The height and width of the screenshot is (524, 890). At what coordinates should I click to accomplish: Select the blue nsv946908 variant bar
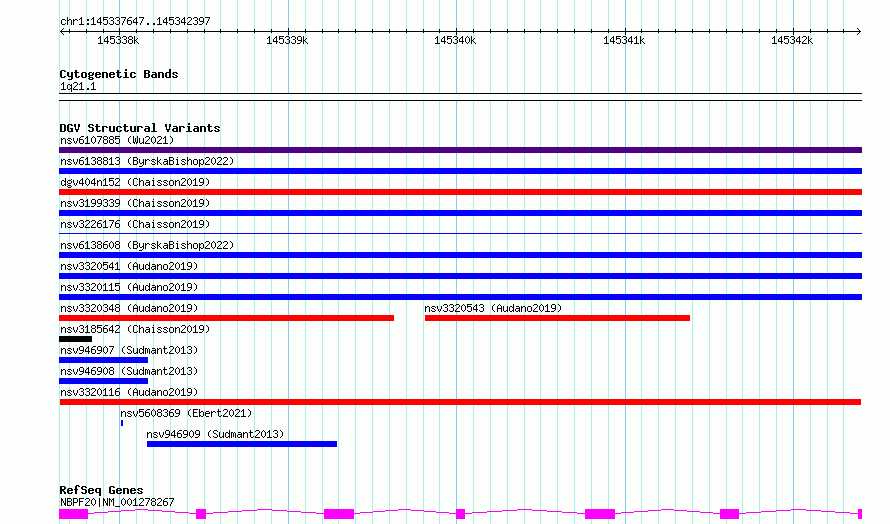[103, 381]
